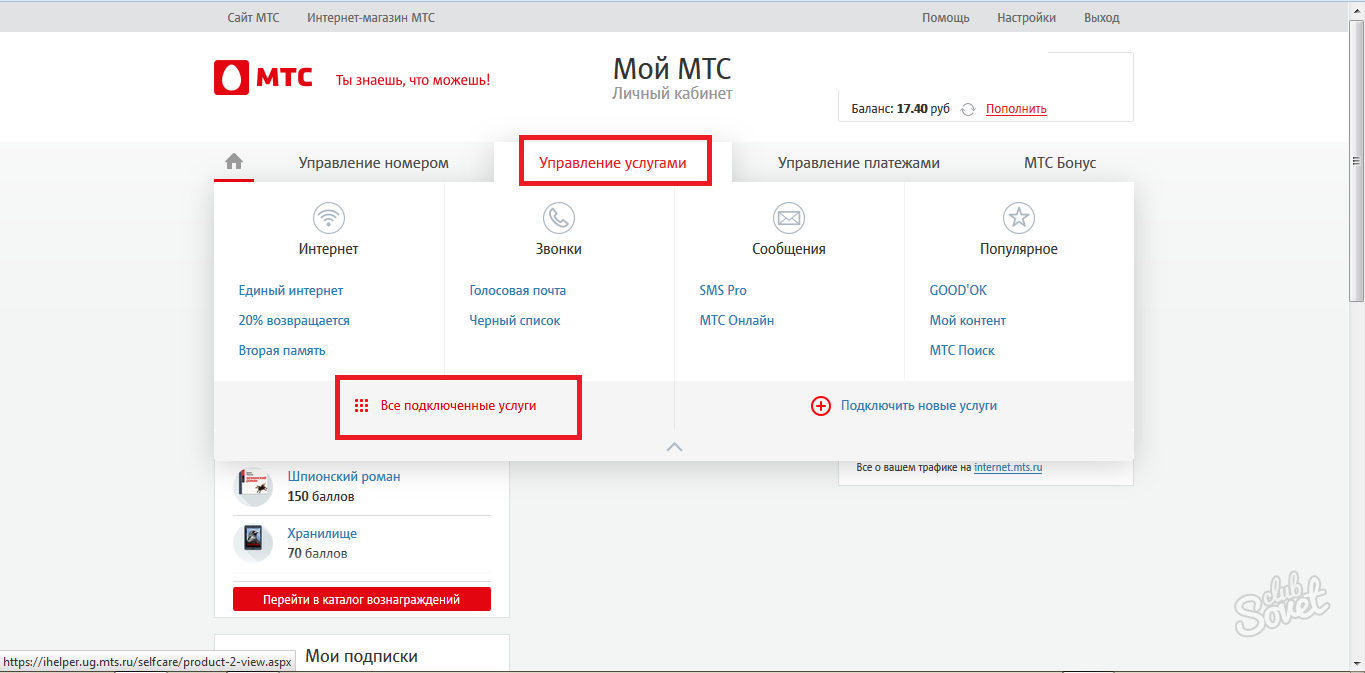1365x673 pixels.
Task: Open the МТС Бонус tab
Action: pyautogui.click(x=1060, y=163)
